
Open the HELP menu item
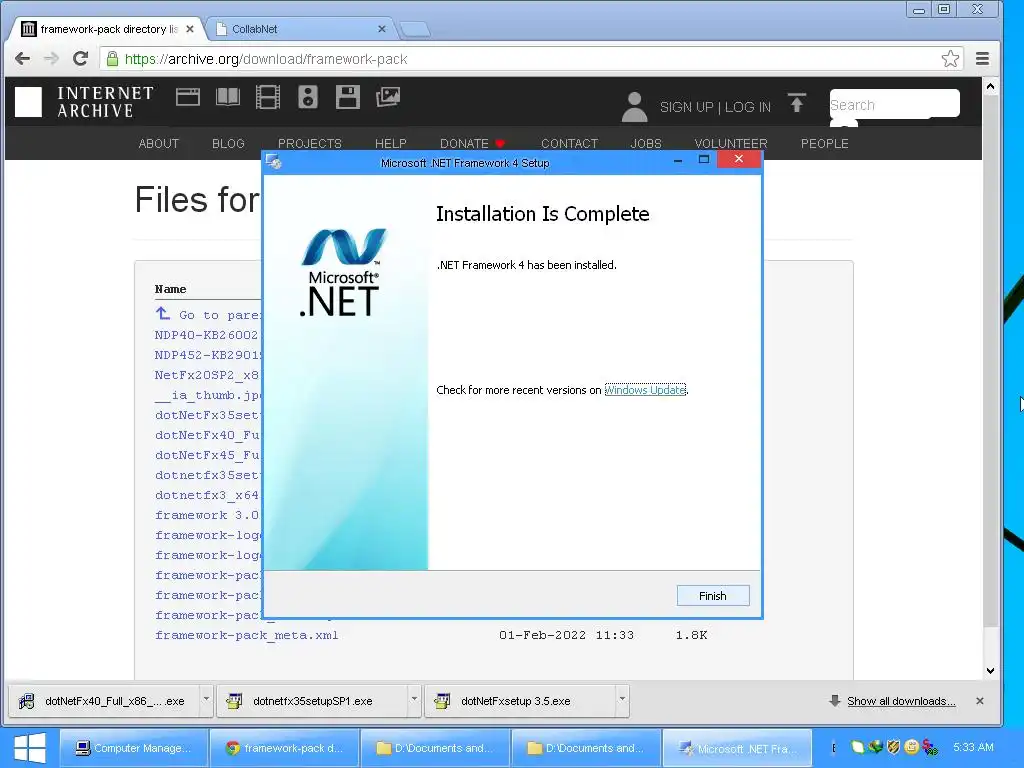391,144
